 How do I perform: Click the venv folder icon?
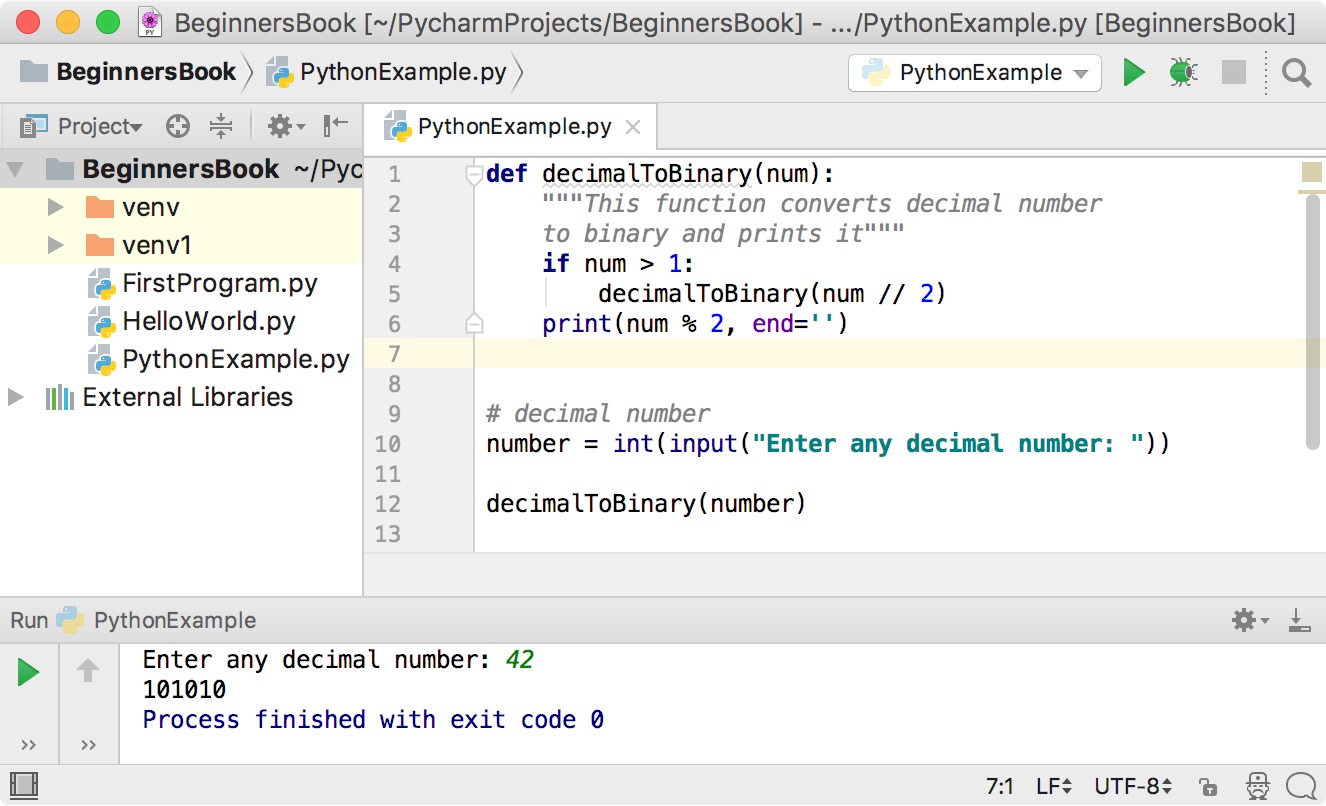[x=99, y=208]
